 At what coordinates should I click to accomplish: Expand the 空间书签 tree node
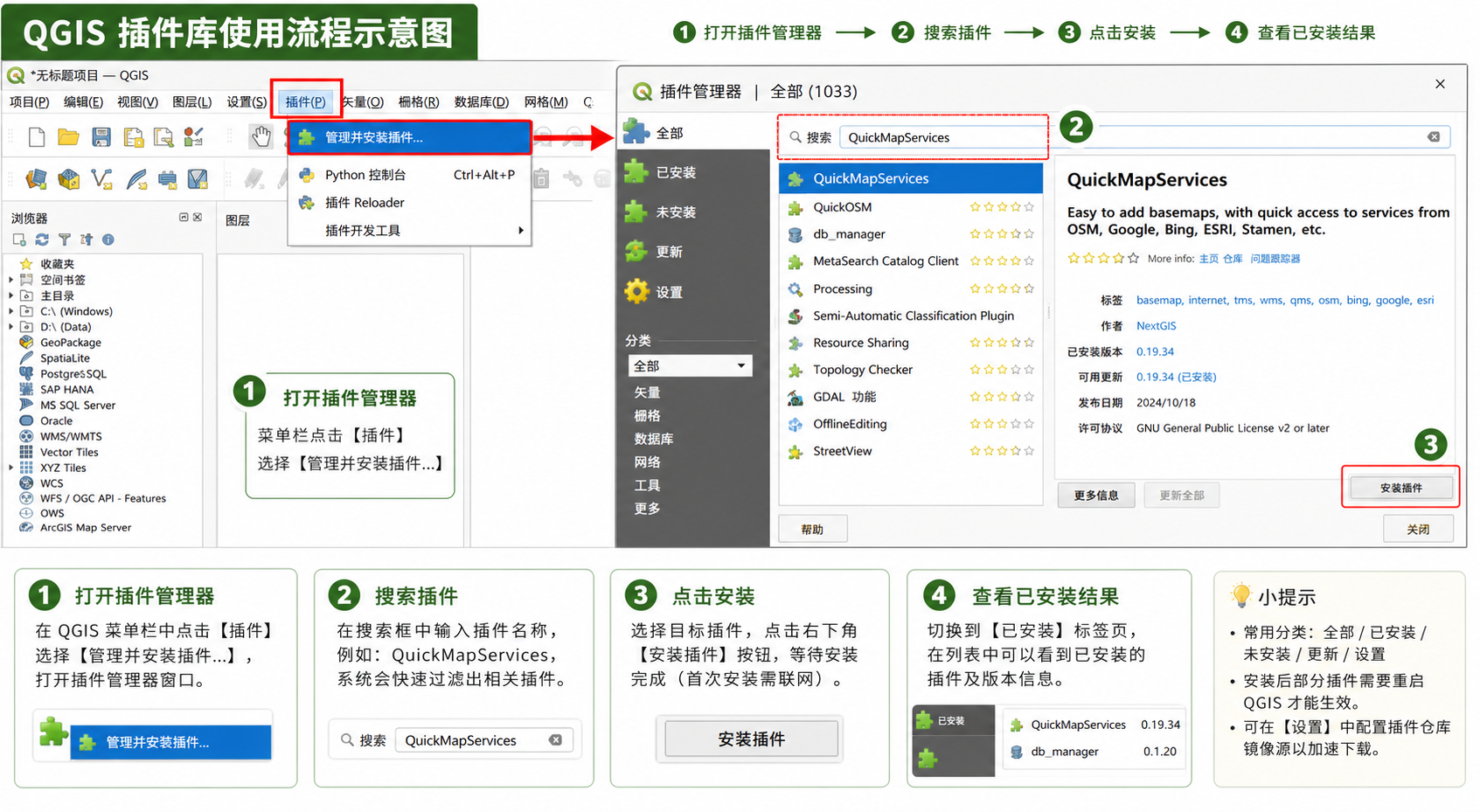(11, 280)
